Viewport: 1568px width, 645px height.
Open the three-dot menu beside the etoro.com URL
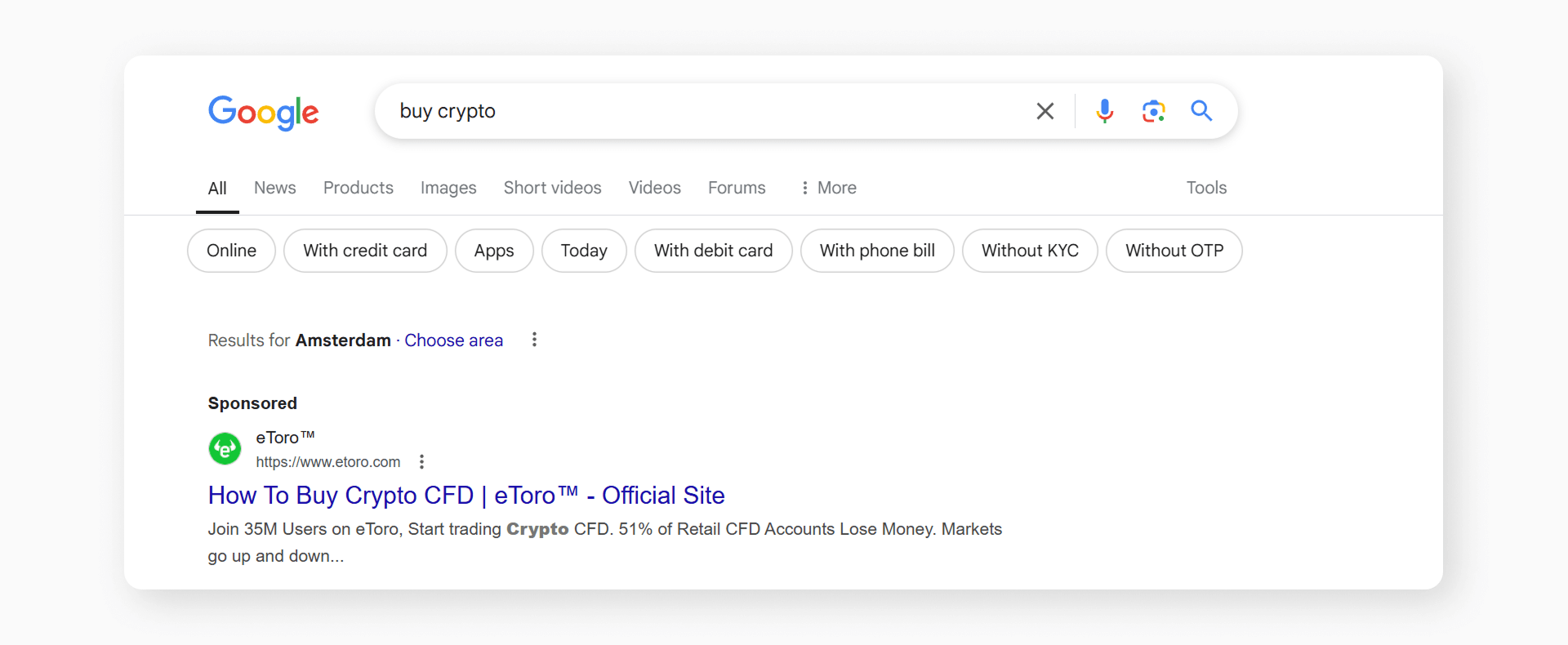point(421,462)
